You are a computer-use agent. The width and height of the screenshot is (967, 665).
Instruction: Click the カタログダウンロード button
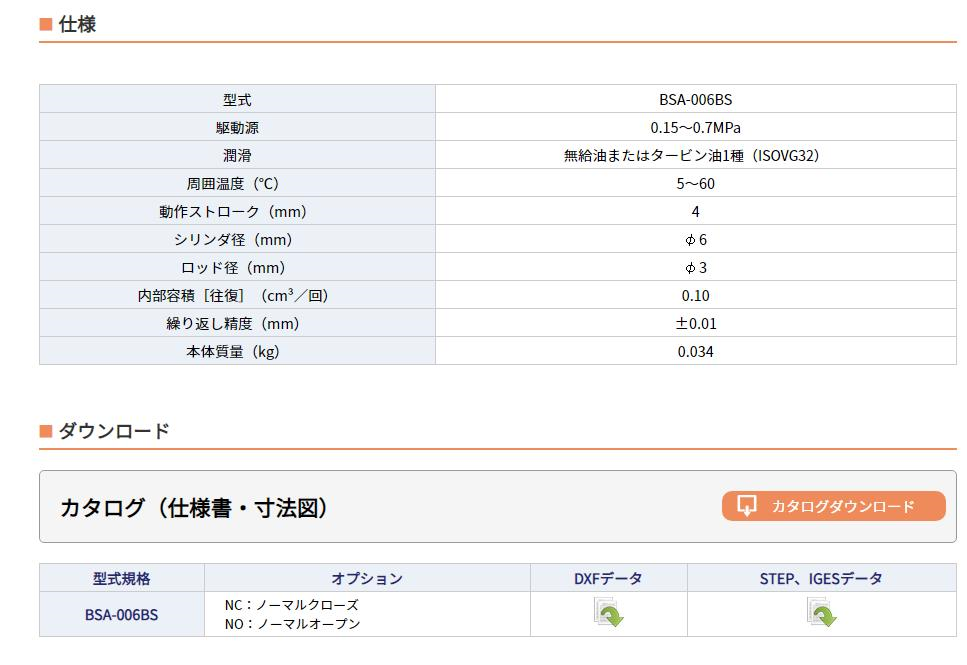(x=832, y=506)
